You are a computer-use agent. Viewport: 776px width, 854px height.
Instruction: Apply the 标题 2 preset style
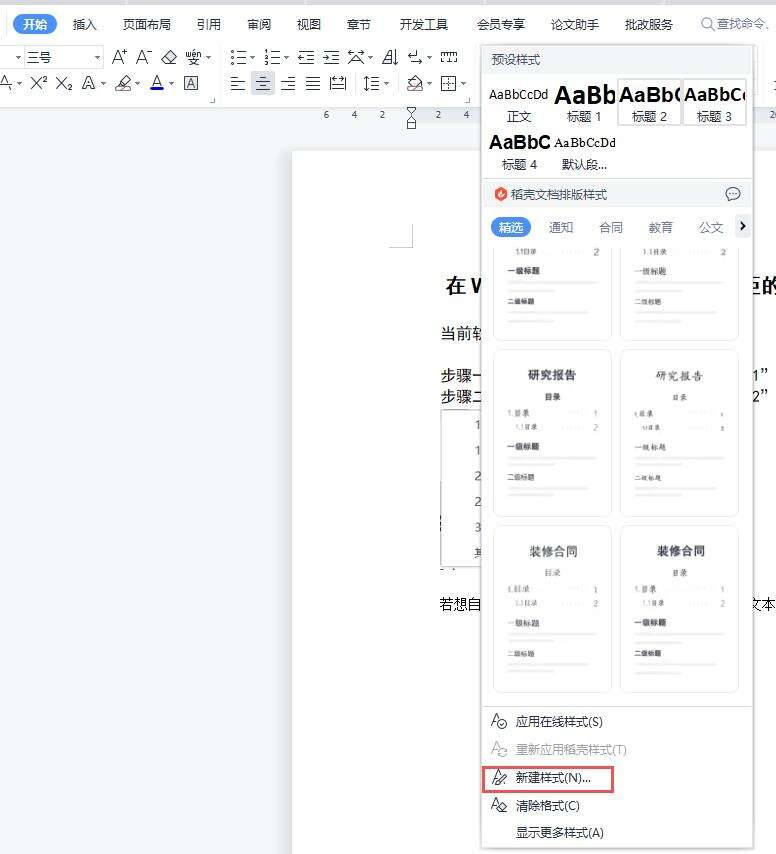[x=649, y=104]
